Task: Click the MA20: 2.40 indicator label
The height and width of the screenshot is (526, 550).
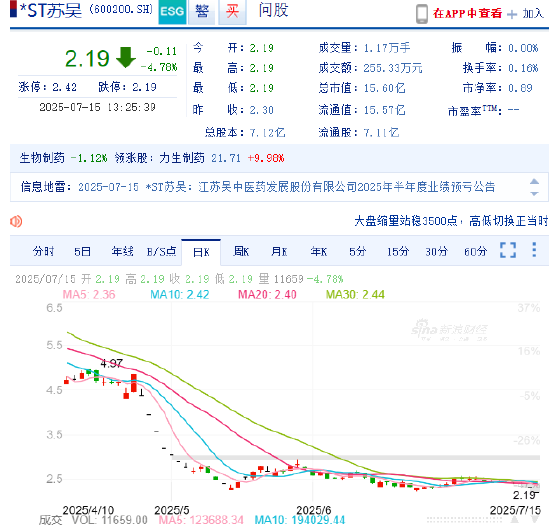Action: pos(267,294)
